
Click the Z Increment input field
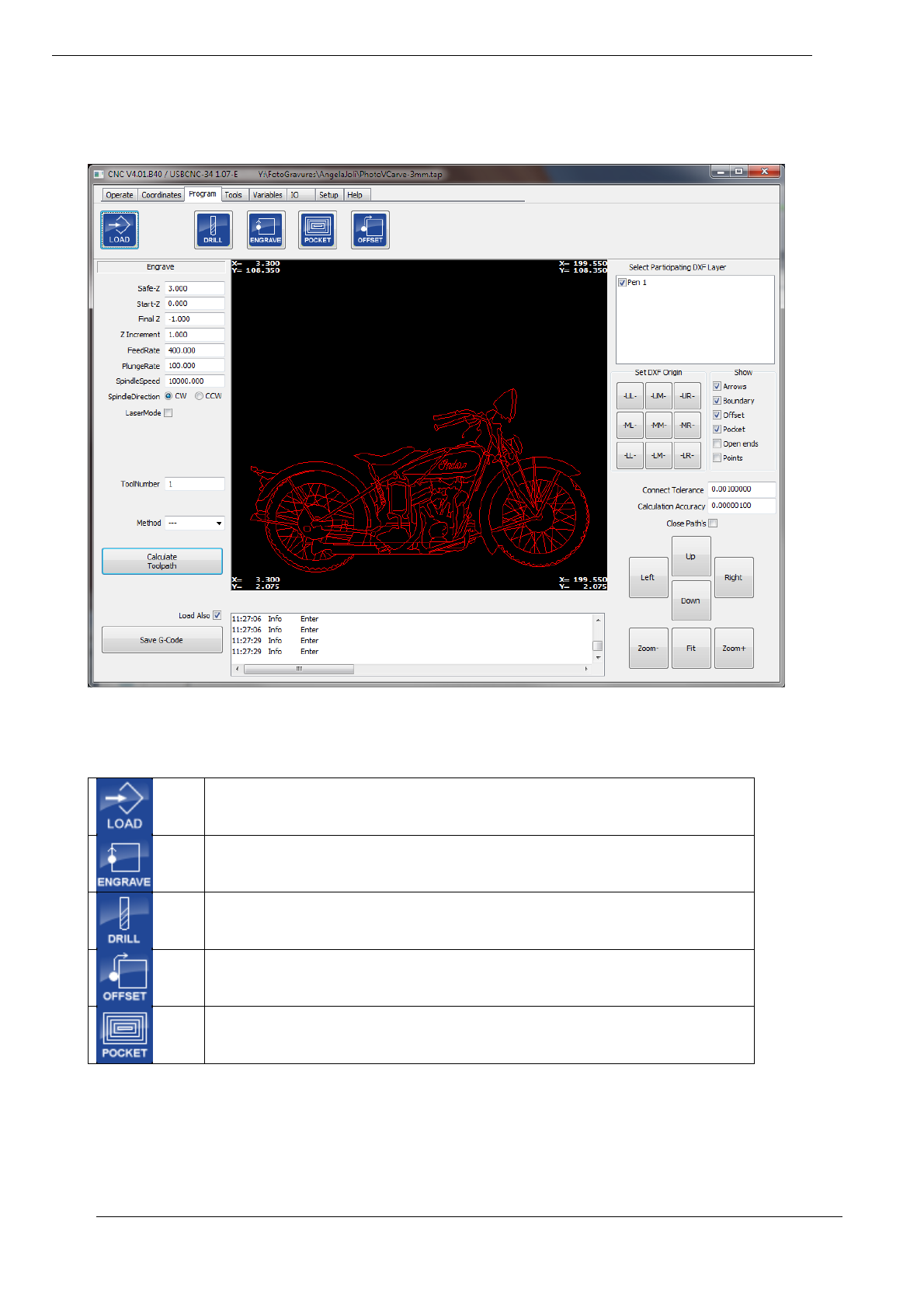click(195, 335)
